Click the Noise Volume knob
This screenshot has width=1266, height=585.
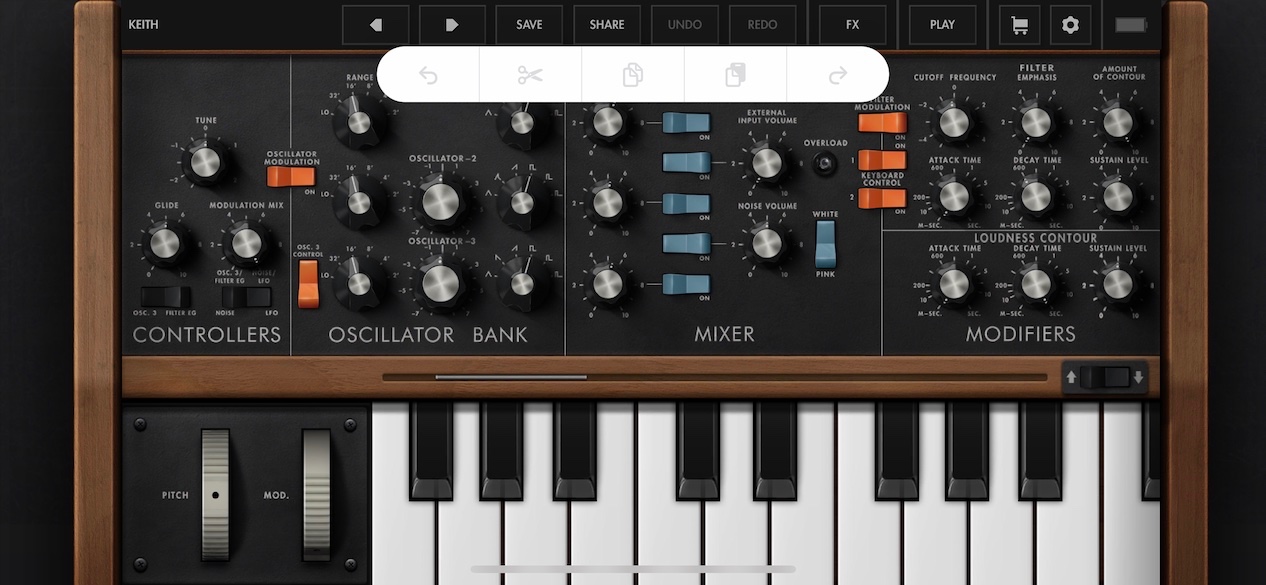[766, 243]
